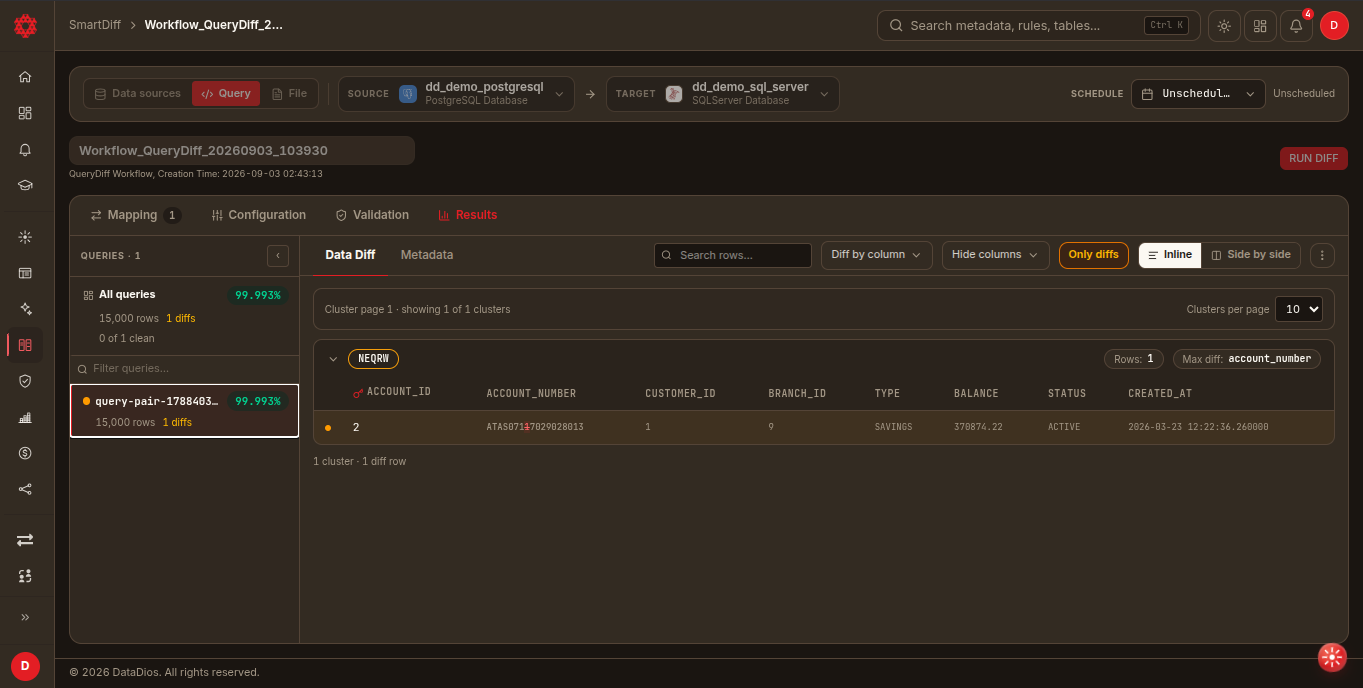The height and width of the screenshot is (688, 1363).
Task: Select the query-pair-1788403 item
Action: point(184,411)
